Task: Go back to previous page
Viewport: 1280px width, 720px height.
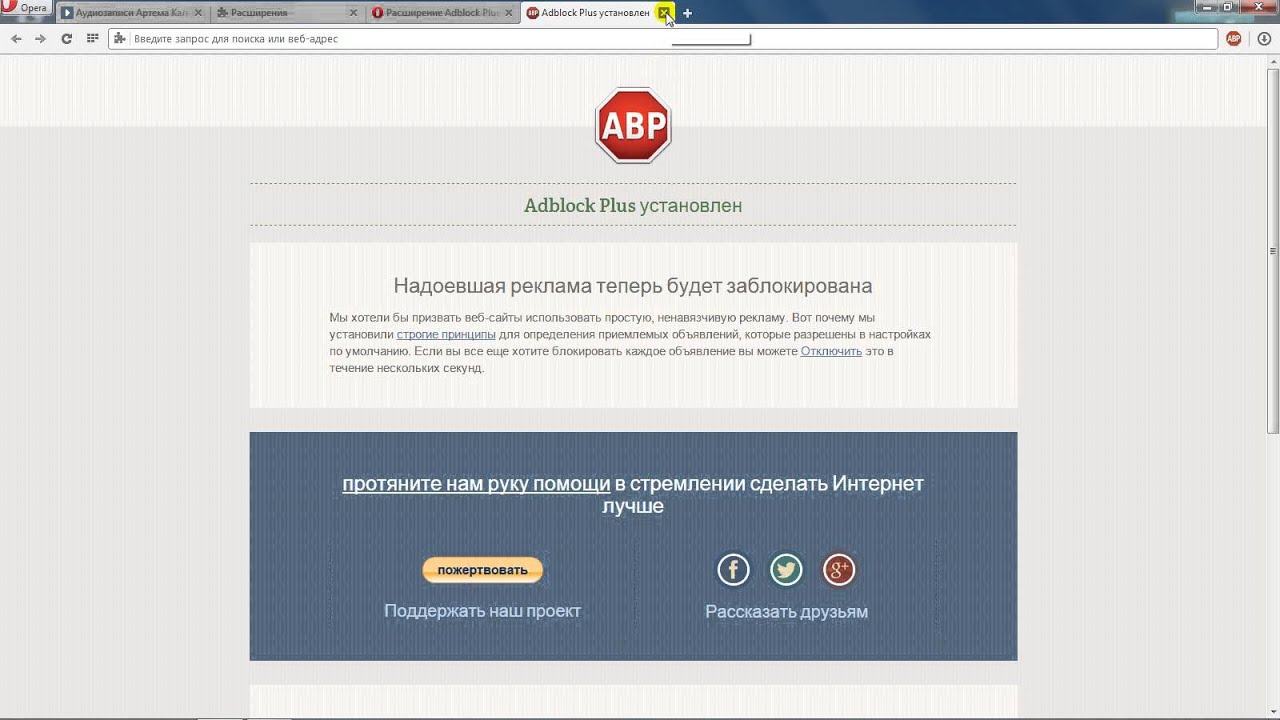Action: 16,39
